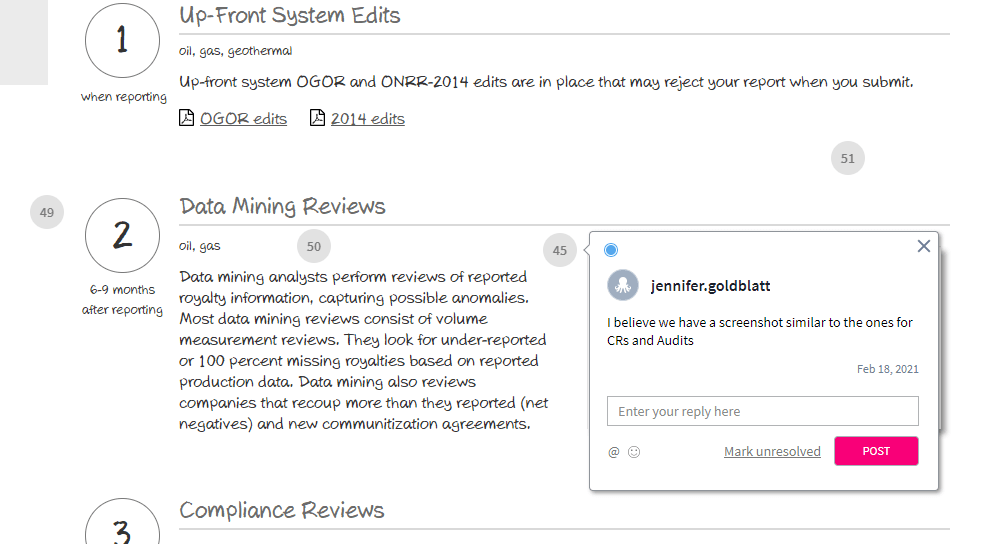Viewport: 994px width, 544px height.
Task: Open comment marker number 49
Action: coord(47,212)
